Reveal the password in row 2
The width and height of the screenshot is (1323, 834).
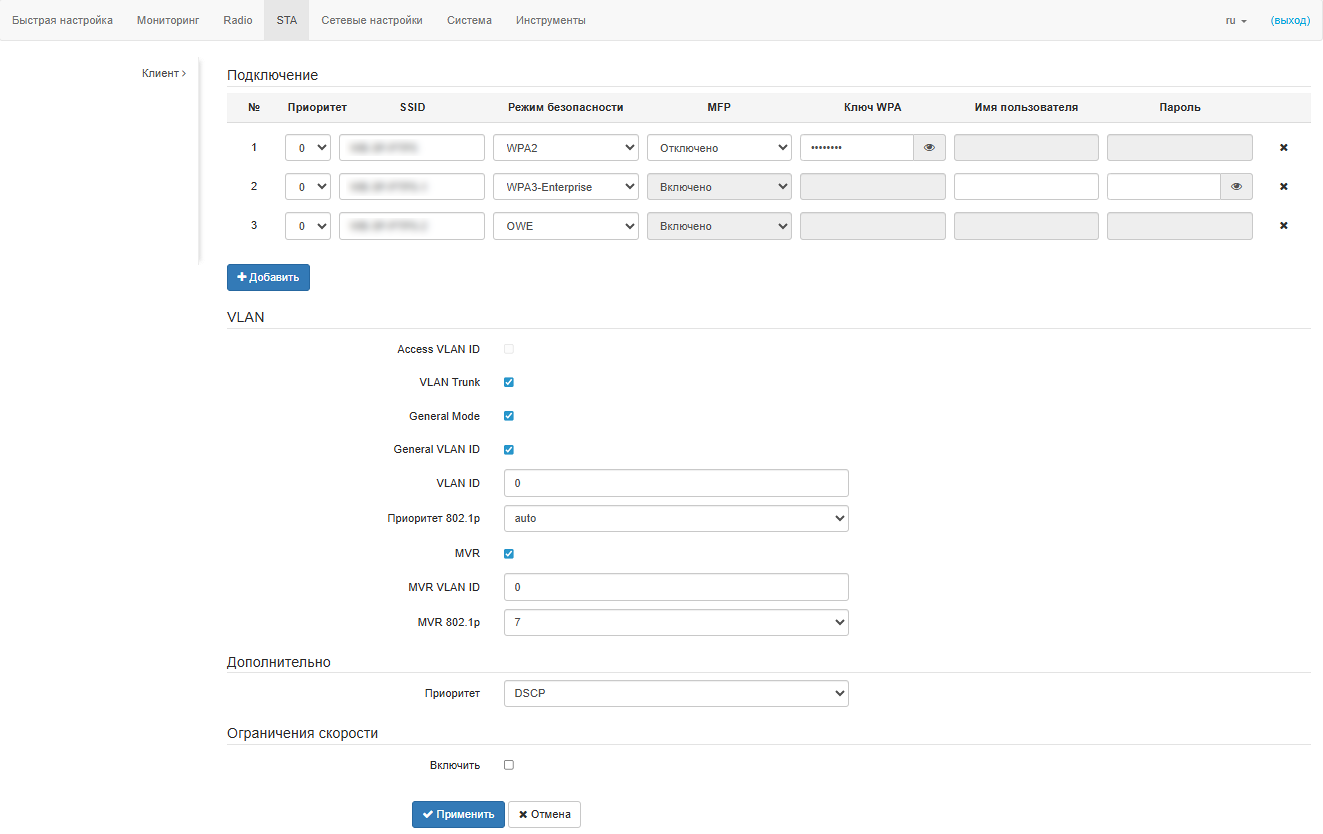(1236, 187)
